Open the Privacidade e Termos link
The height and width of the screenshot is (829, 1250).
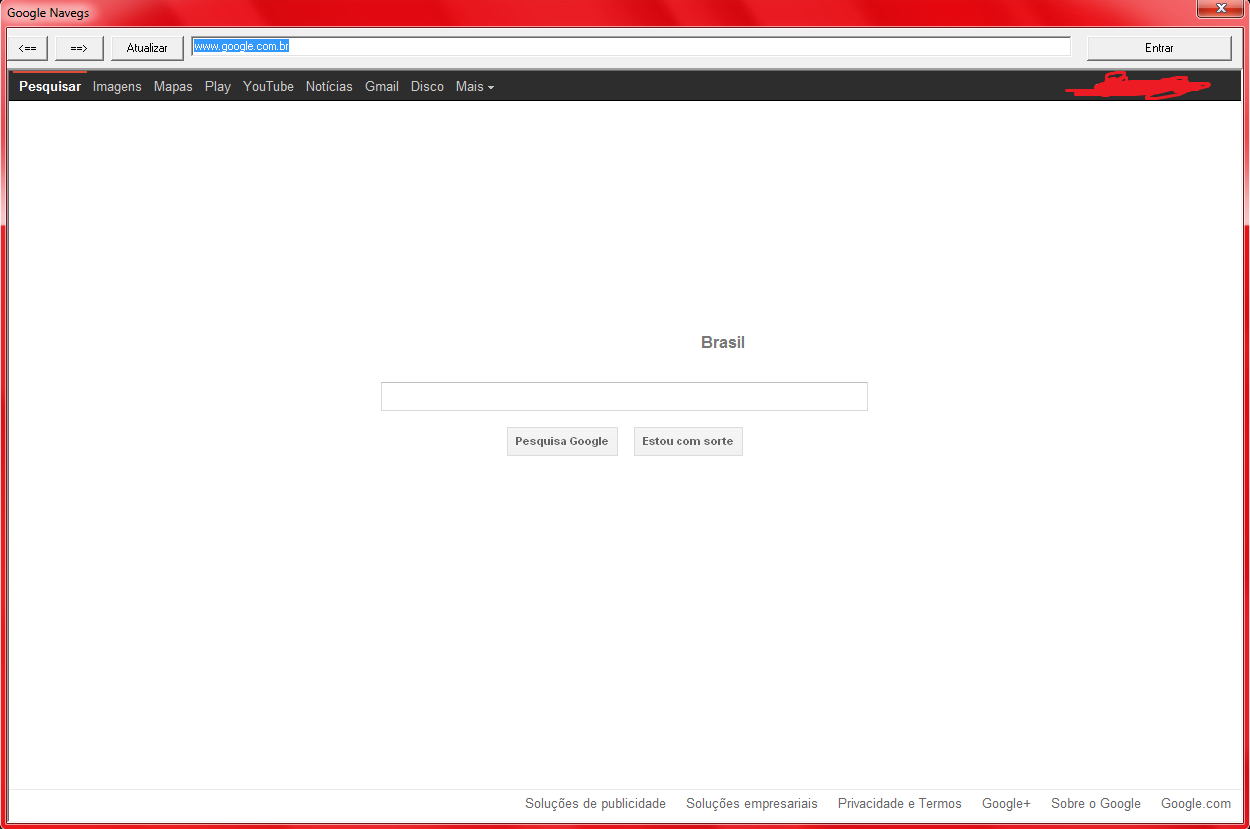click(900, 804)
